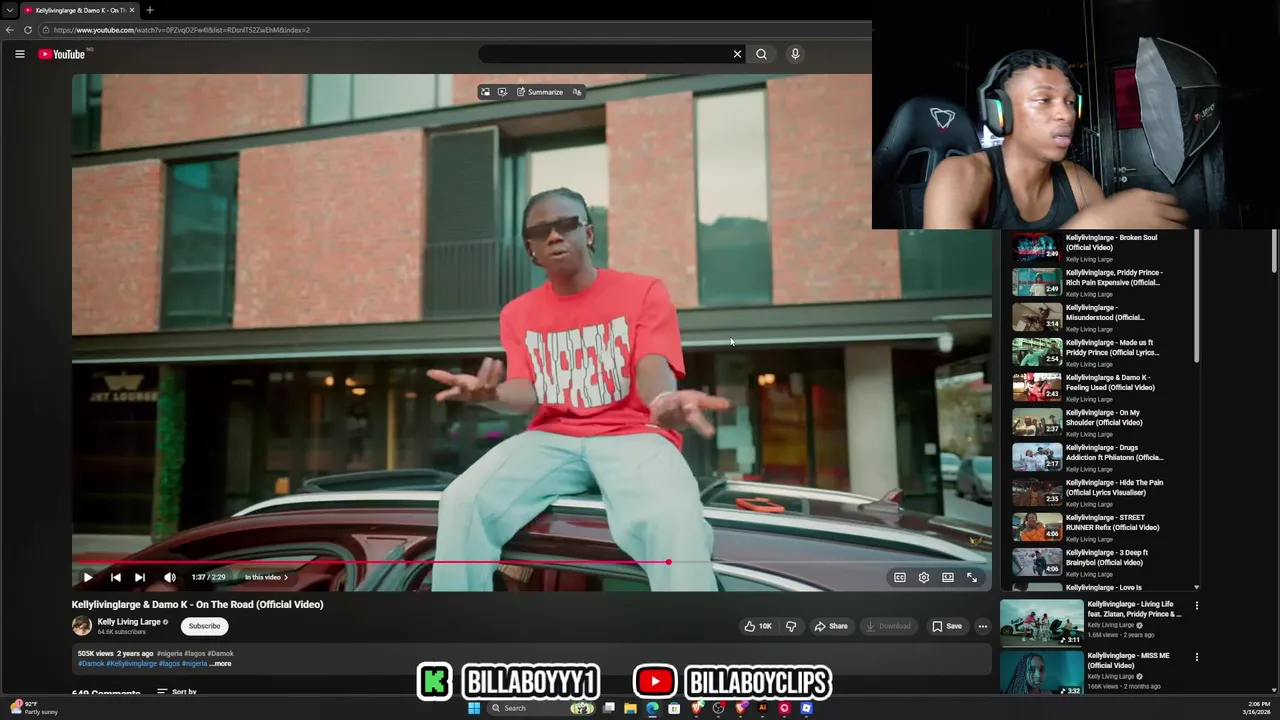
Task: Open a new browser tab with plus
Action: click(150, 10)
